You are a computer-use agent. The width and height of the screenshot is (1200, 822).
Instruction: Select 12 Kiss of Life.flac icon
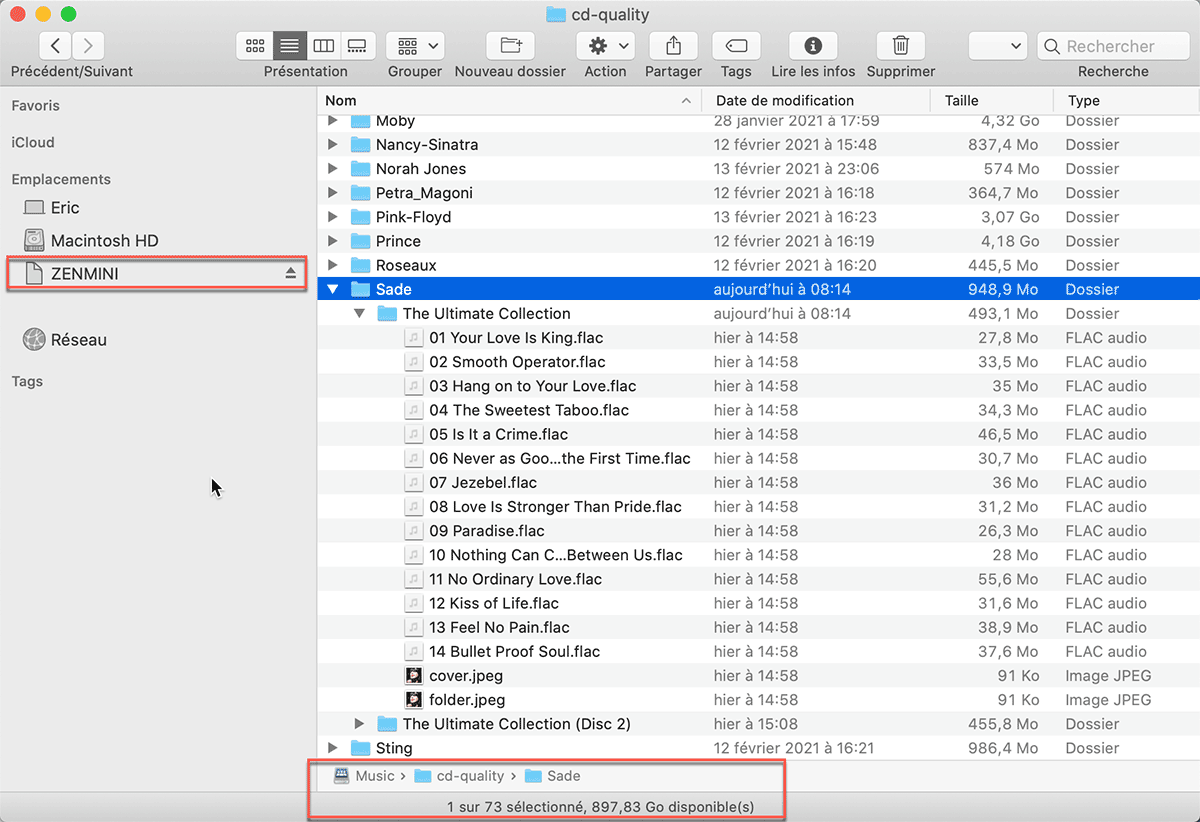(414, 603)
